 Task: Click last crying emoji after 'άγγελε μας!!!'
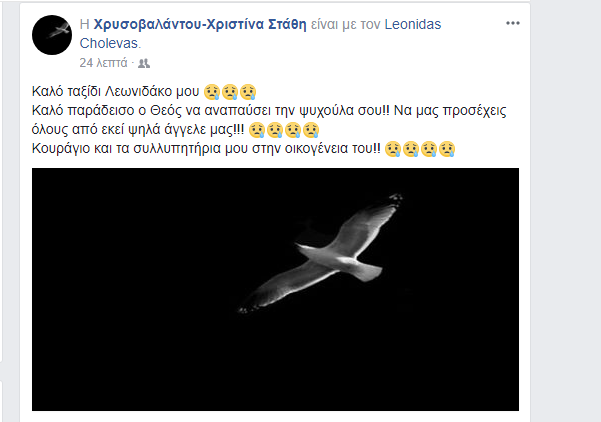pyautogui.click(x=311, y=130)
